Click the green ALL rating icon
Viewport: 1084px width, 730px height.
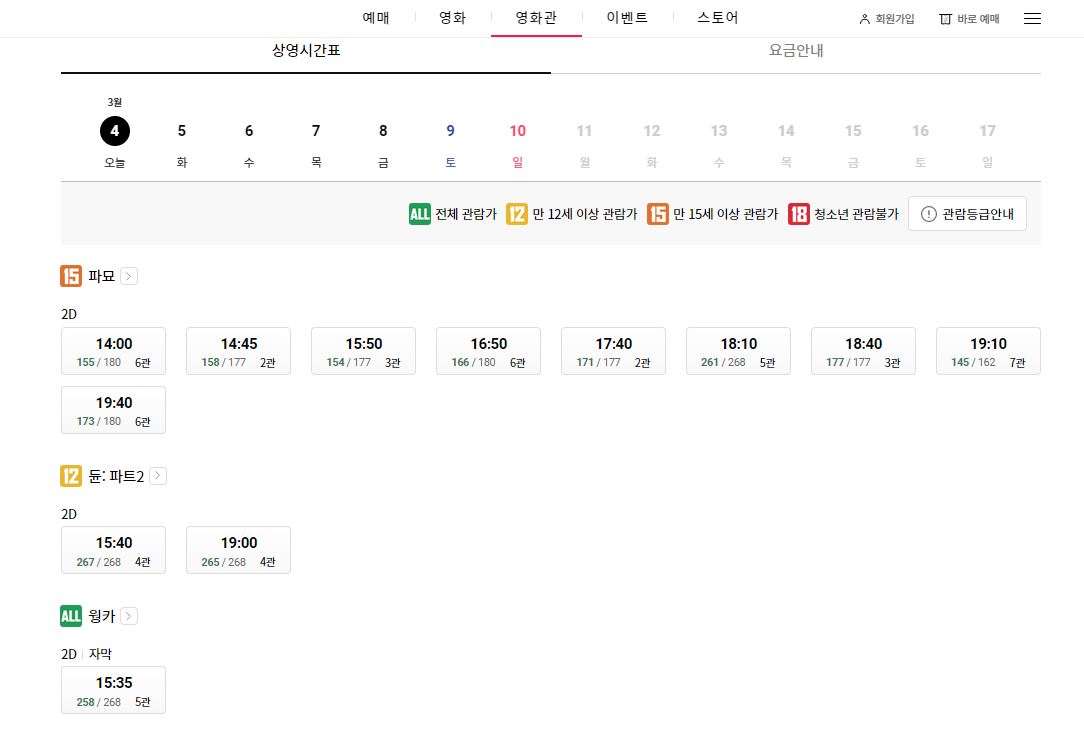tap(419, 213)
